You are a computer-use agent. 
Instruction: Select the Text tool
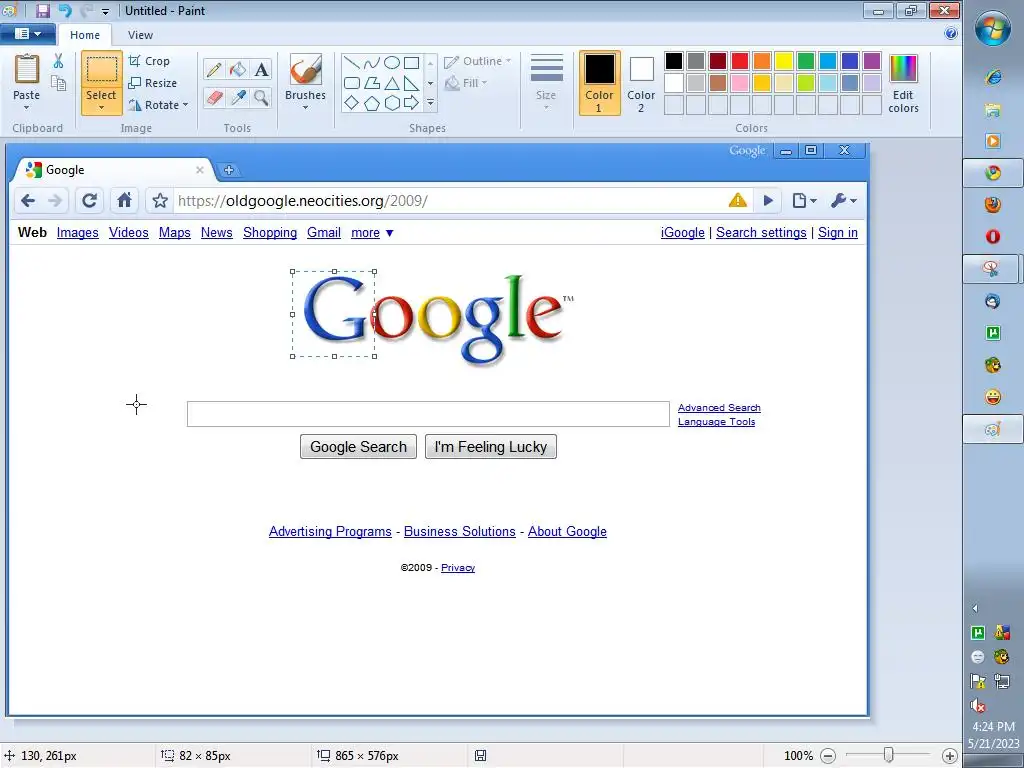(261, 69)
